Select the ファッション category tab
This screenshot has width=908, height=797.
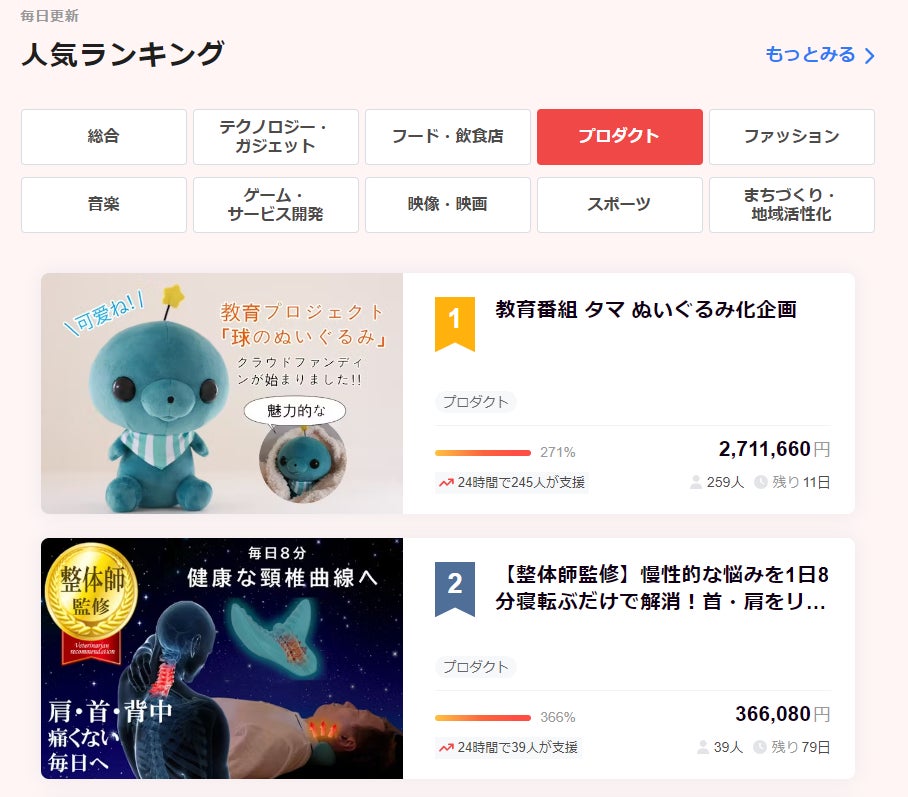point(792,137)
